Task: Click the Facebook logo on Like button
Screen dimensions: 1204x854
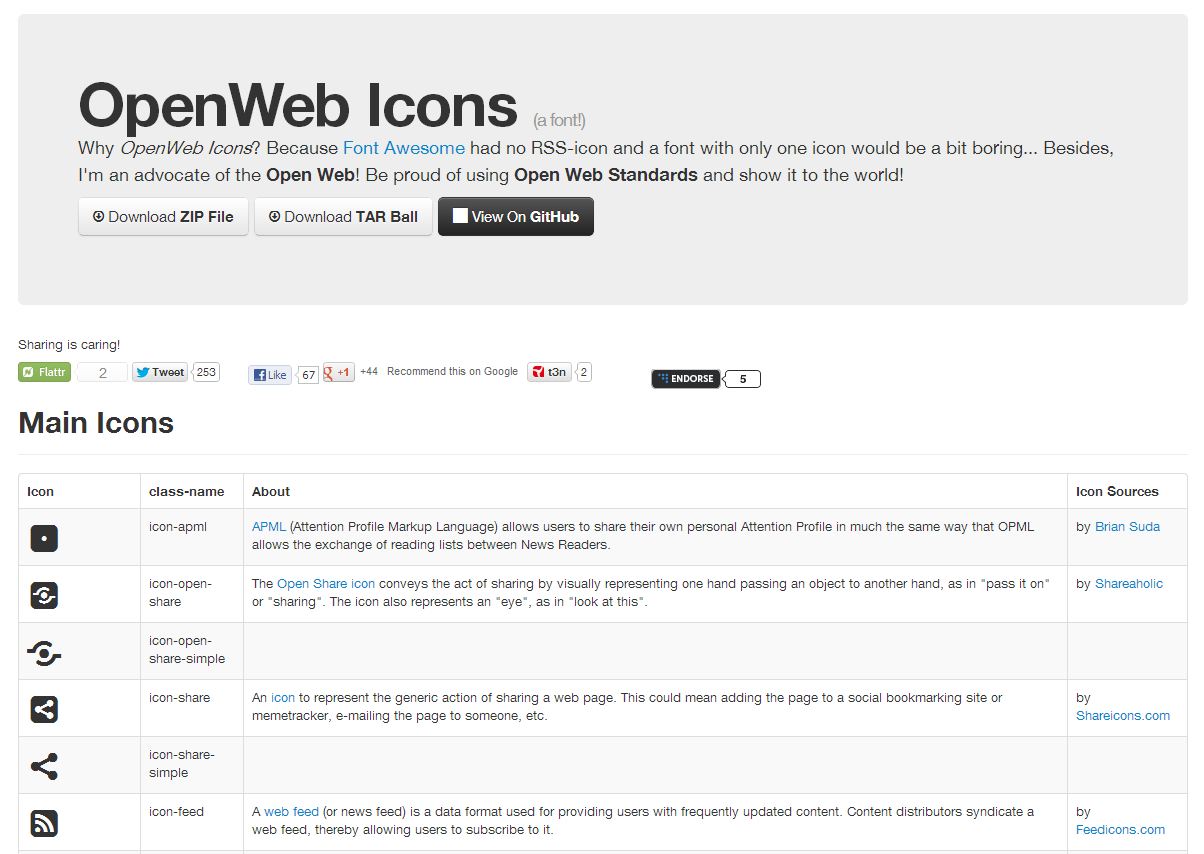Action: click(x=259, y=375)
